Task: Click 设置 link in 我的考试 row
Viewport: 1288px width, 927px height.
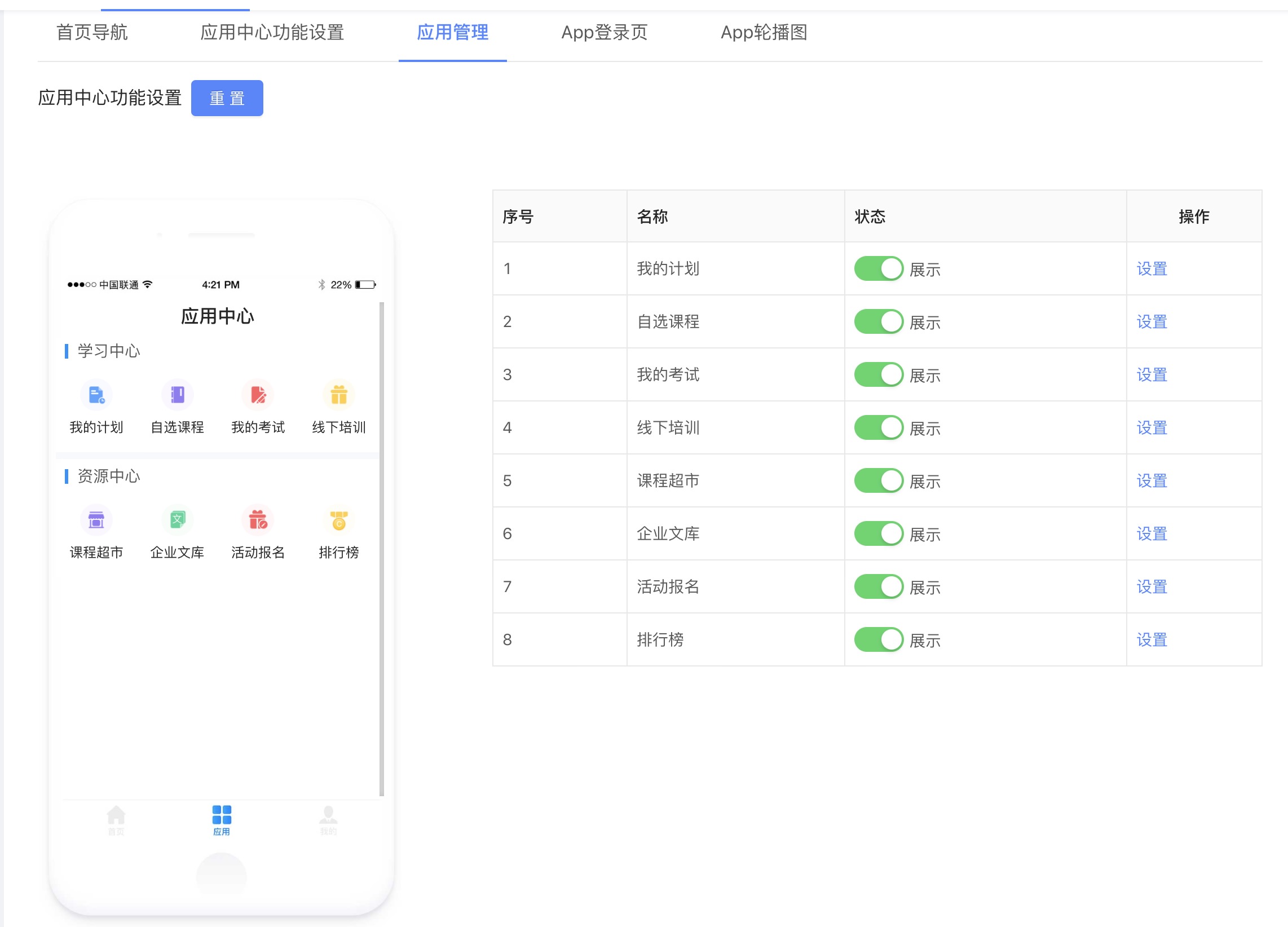Action: pos(1152,374)
